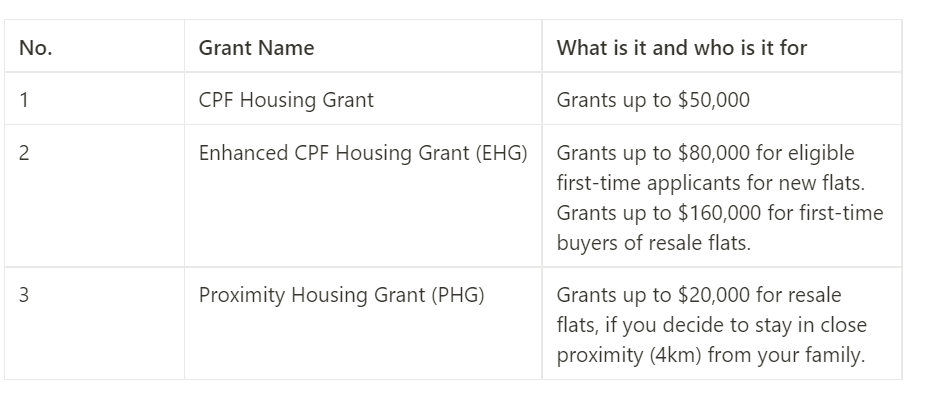Click the "(EHG)" abbreviation text
This screenshot has height=393, width=930.
coord(501,153)
